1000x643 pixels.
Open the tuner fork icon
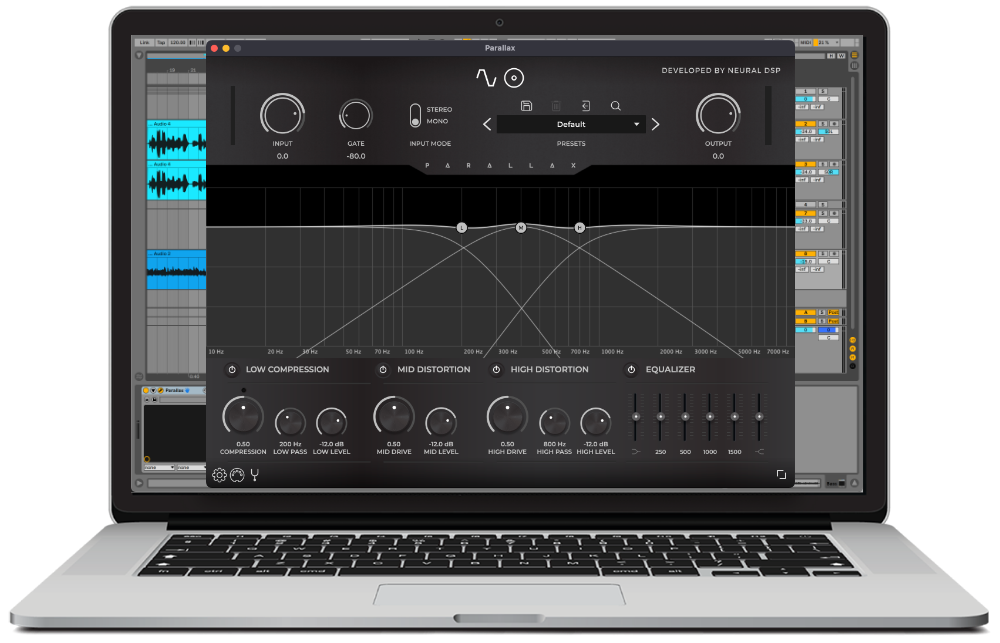tap(254, 475)
